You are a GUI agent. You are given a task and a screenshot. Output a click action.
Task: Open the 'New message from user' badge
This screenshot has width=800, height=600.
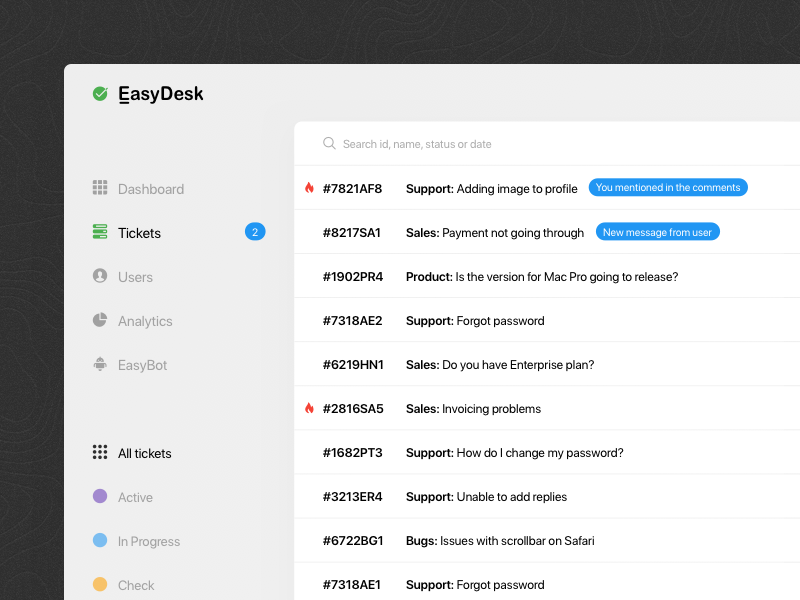657,232
